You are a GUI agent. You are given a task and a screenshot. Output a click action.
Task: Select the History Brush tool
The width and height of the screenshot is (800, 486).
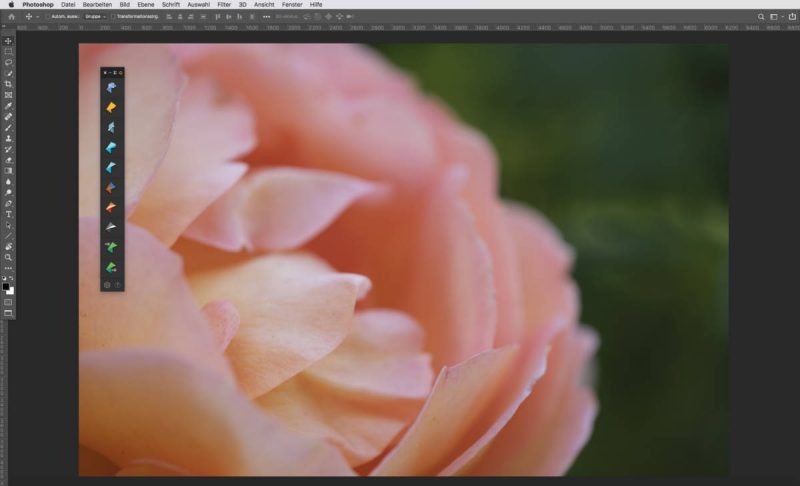tap(8, 149)
